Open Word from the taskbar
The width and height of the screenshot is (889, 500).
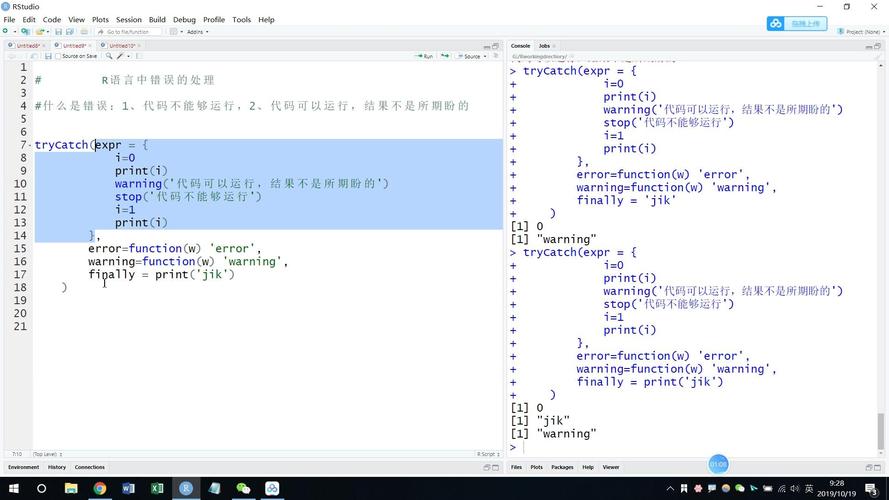pos(128,488)
